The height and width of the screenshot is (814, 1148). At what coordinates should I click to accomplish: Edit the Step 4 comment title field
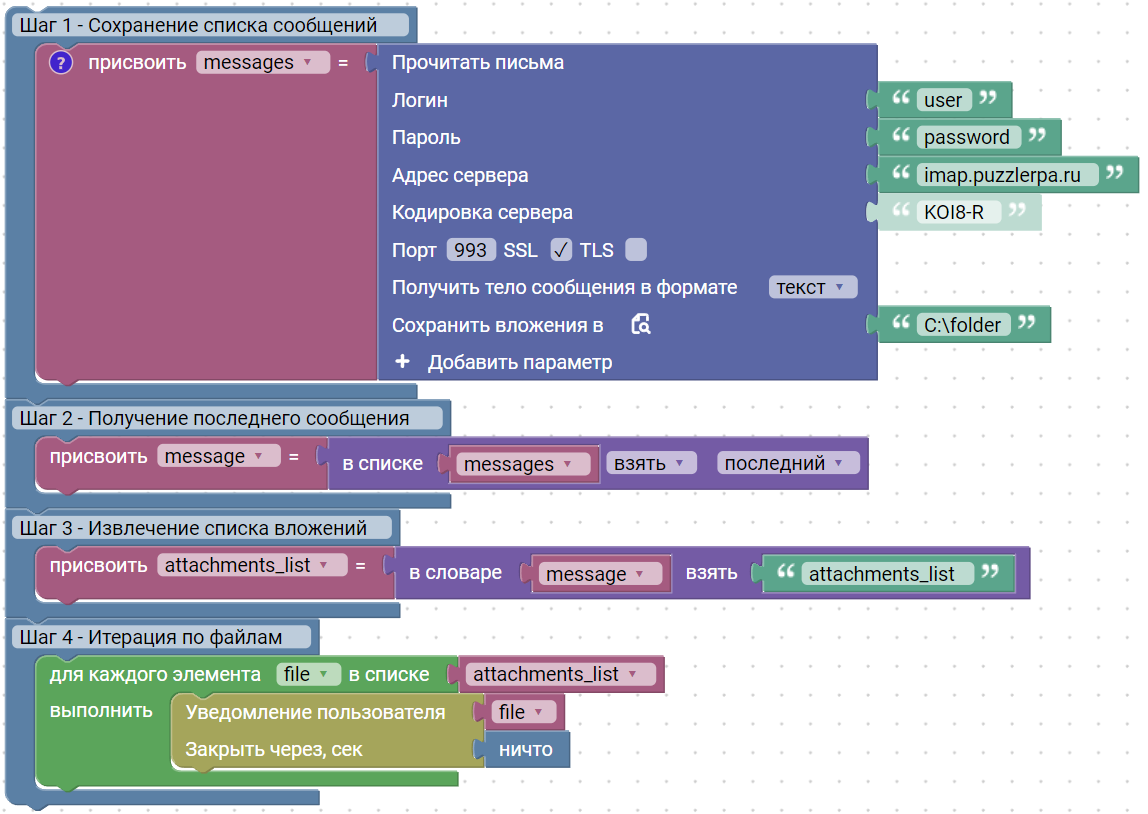(161, 638)
